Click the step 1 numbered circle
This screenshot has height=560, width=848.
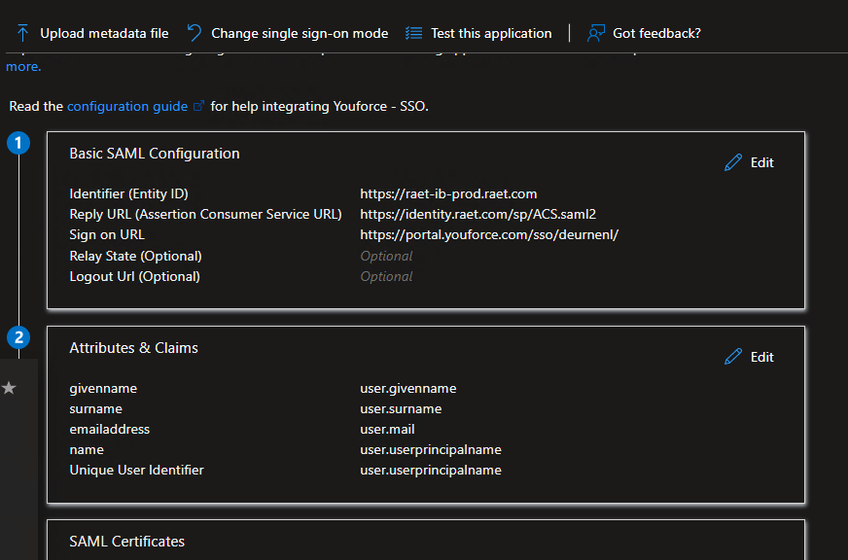pyautogui.click(x=19, y=144)
